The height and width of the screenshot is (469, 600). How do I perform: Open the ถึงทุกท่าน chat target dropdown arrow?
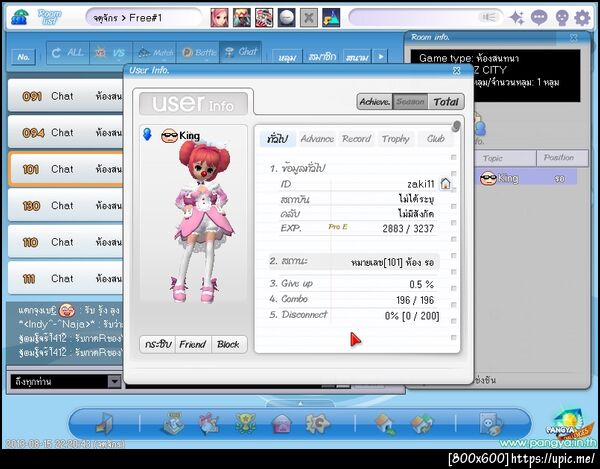click(114, 381)
